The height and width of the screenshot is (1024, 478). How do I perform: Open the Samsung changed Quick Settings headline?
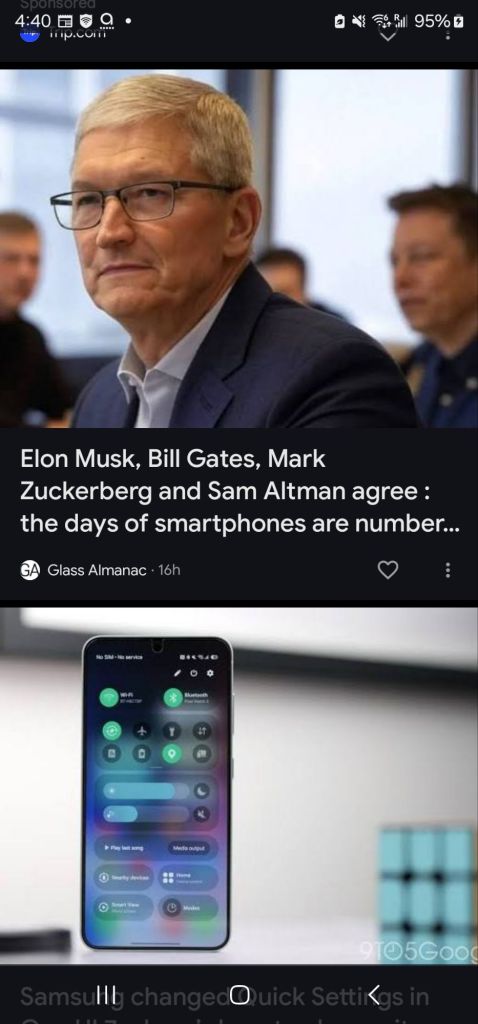[x=225, y=997]
